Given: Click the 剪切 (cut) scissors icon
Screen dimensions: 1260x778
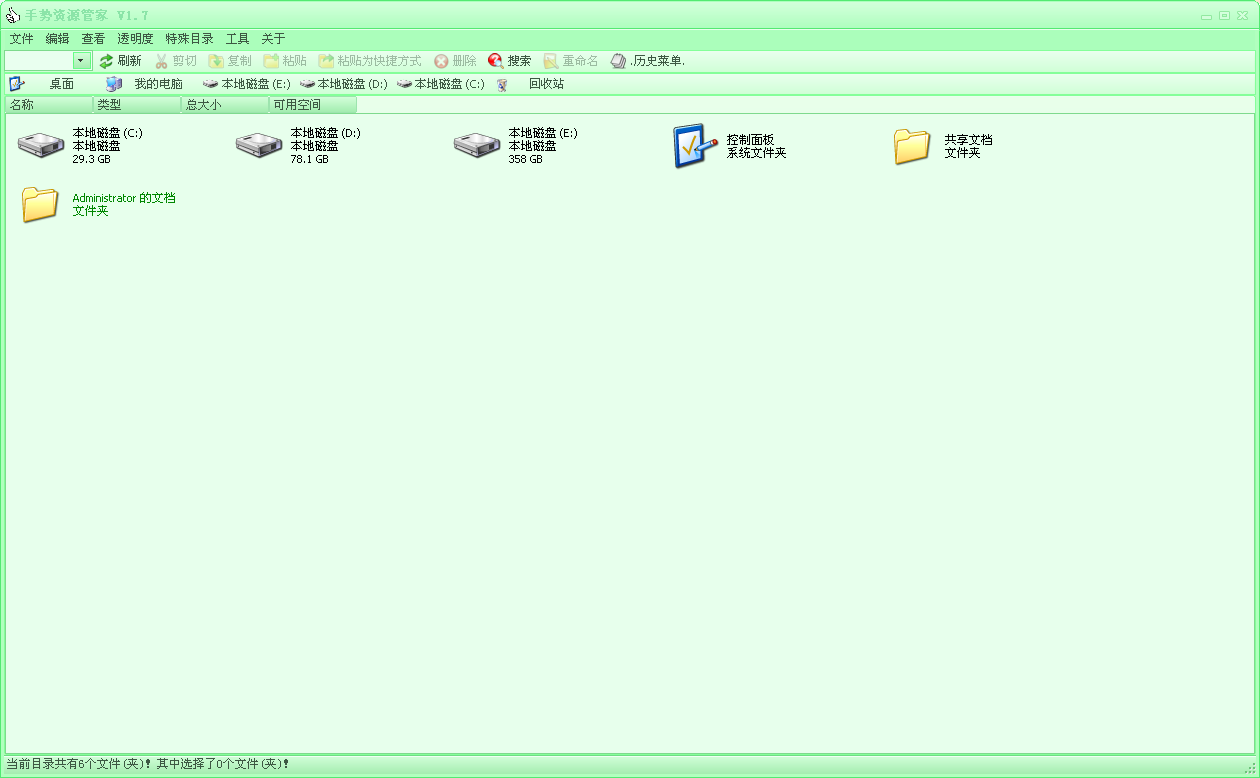Looking at the screenshot, I should click(161, 61).
